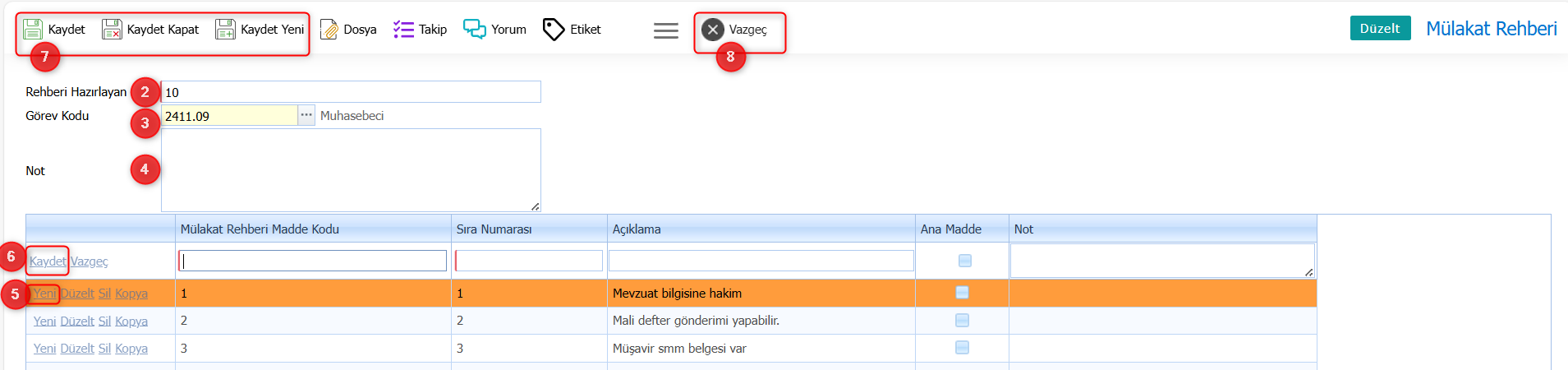This screenshot has height=370, width=1568.
Task: Click Düzelt link in row 3
Action: coord(77,349)
